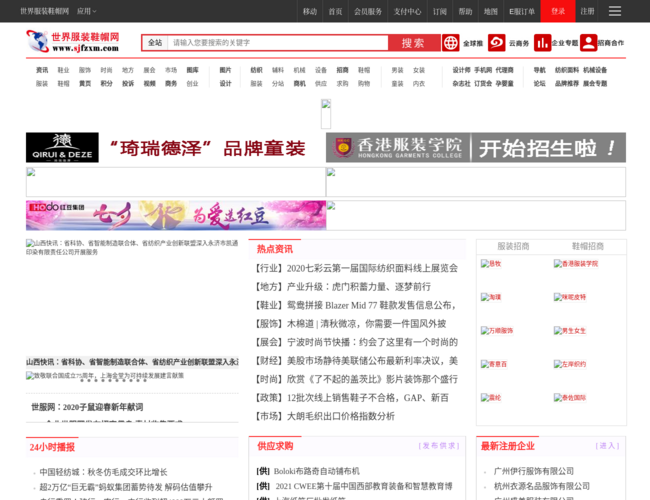The width and height of the screenshot is (650, 500).
Task: Open the 招商合作 person icon
Action: tap(588, 43)
